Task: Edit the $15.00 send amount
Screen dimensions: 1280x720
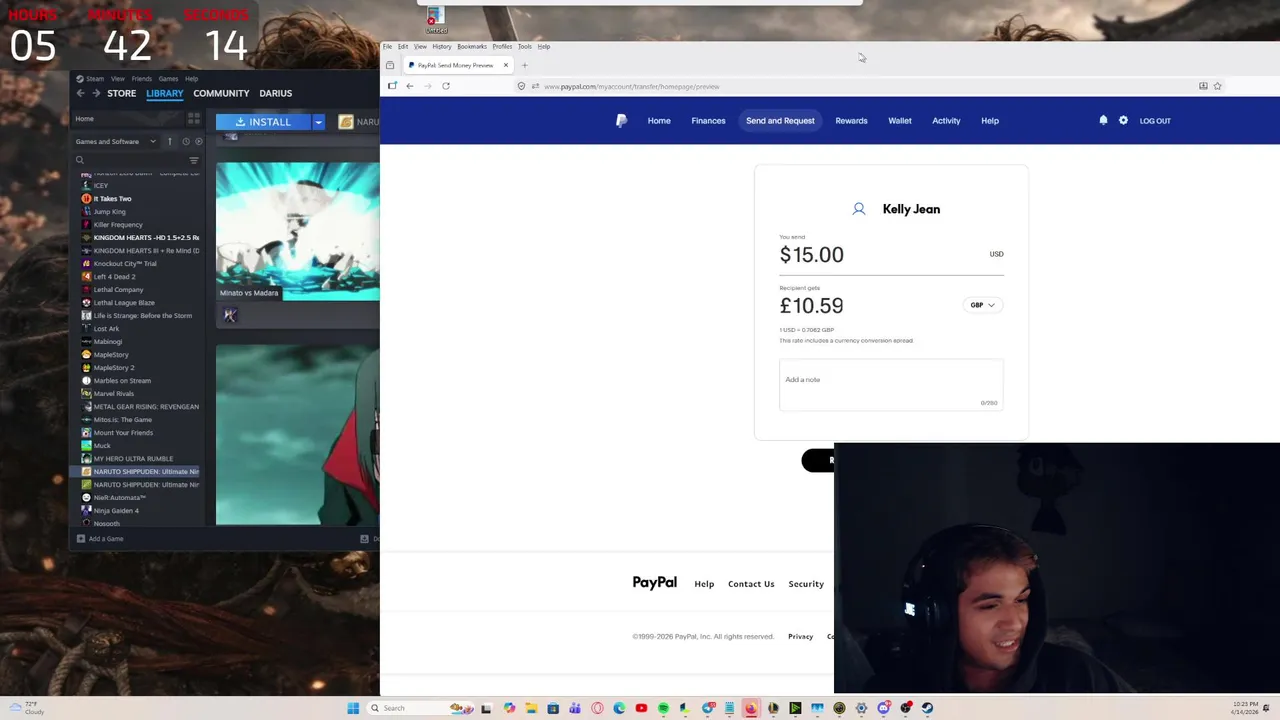Action: click(812, 255)
